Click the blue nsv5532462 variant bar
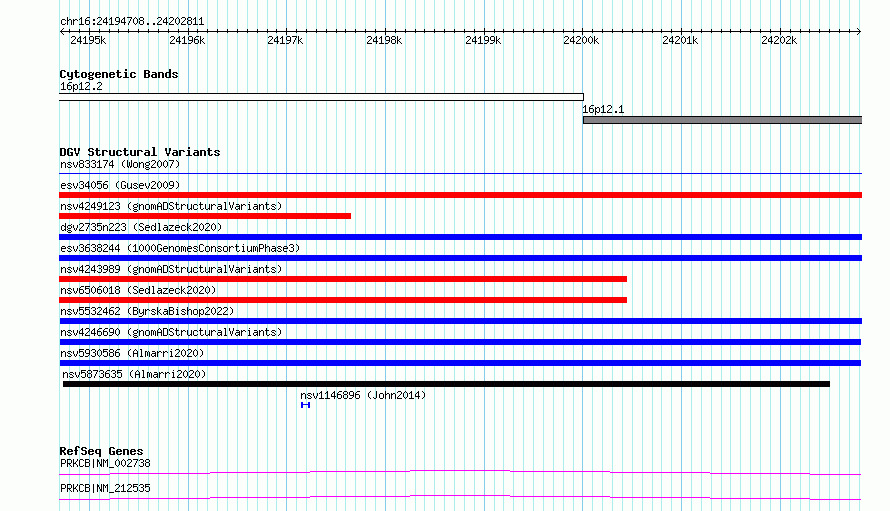The image size is (890, 511). pos(460,321)
